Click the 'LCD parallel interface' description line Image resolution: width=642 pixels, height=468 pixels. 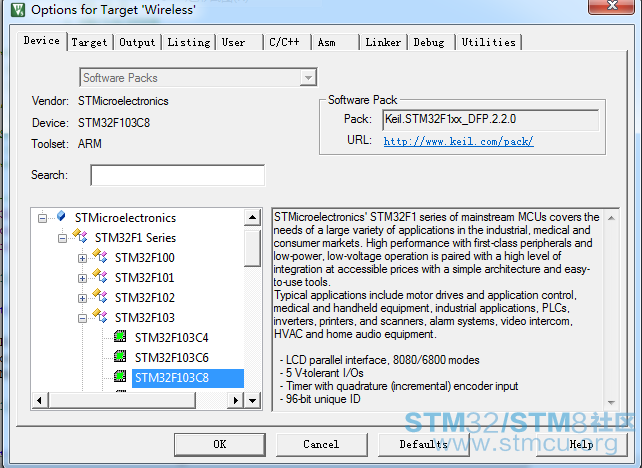[x=380, y=360]
